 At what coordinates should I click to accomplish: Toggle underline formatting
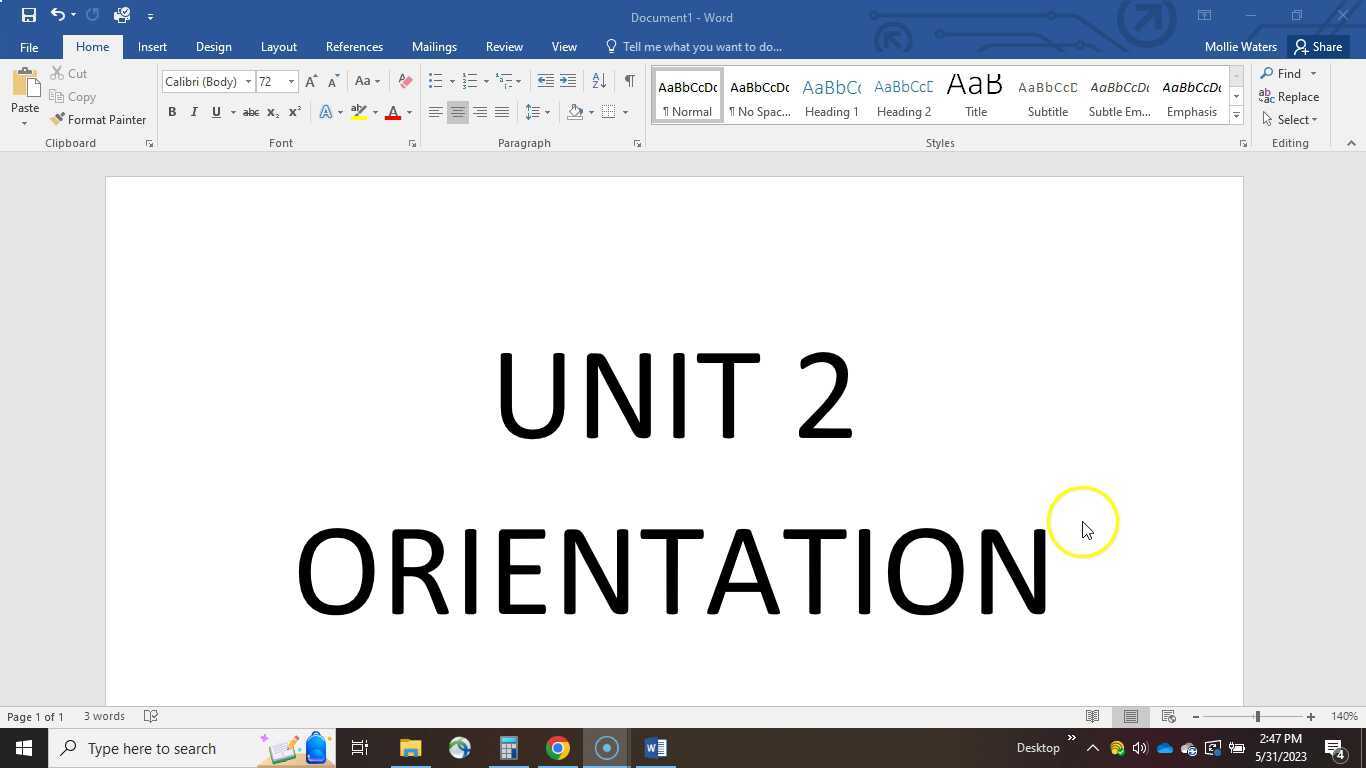[216, 112]
